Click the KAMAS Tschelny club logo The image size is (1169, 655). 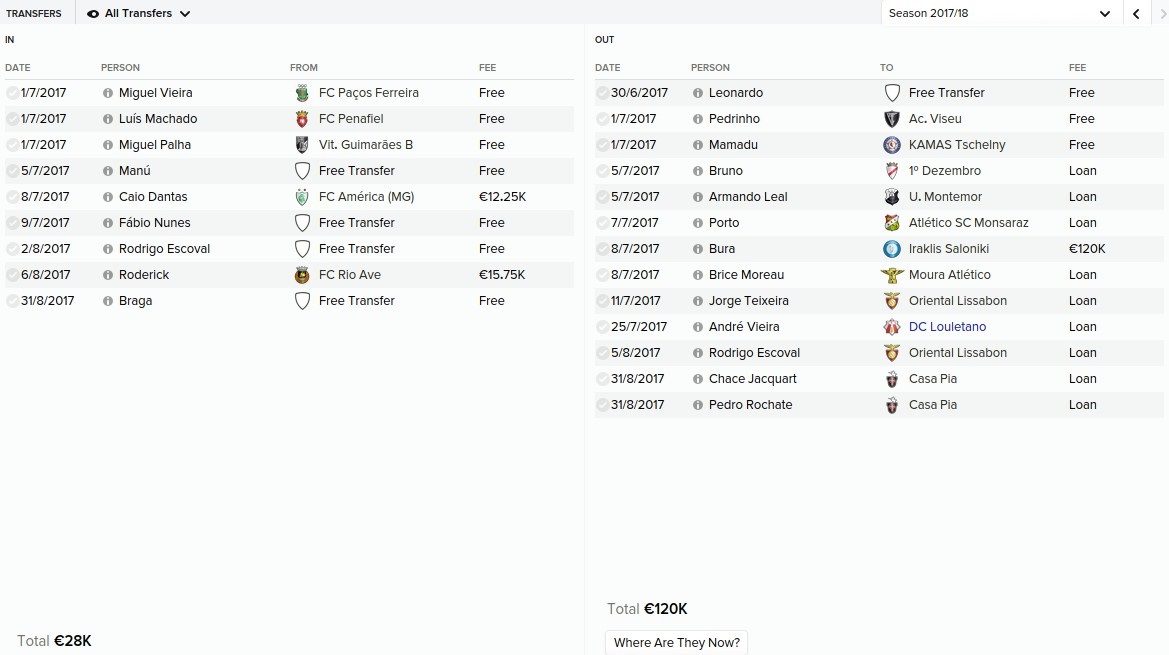892,145
